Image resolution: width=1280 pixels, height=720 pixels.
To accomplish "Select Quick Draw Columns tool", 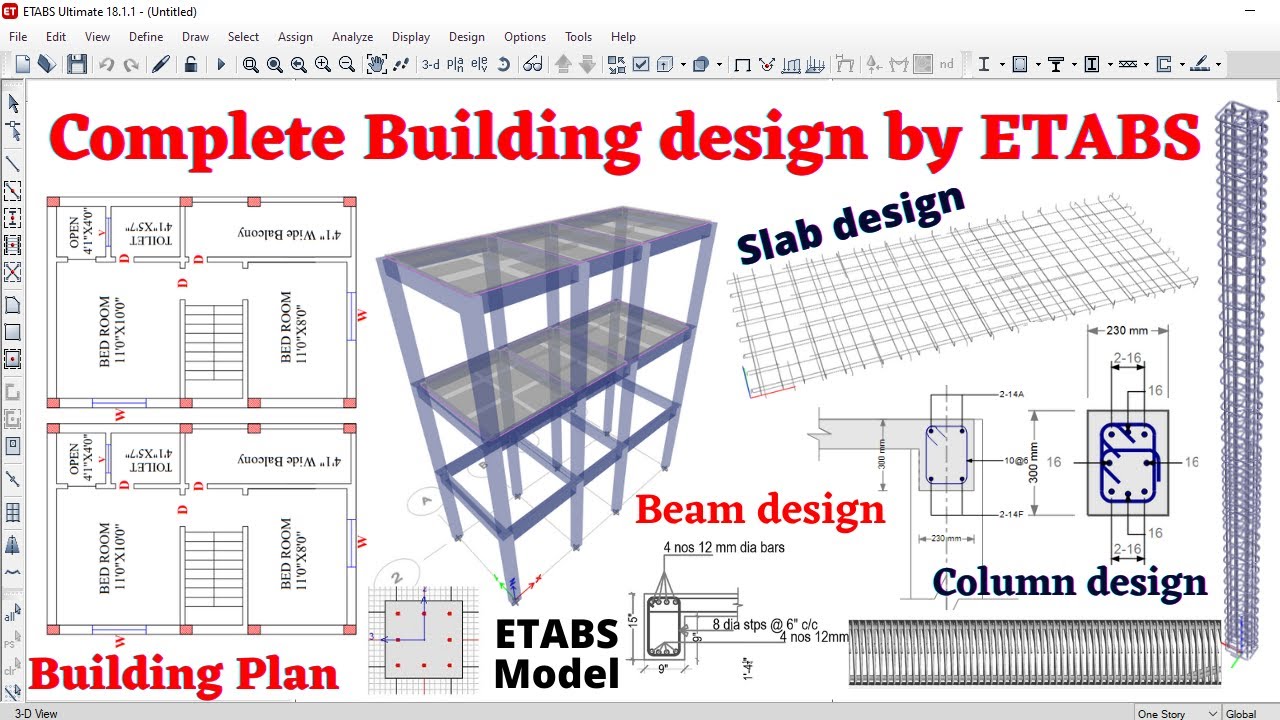I will pos(13,217).
